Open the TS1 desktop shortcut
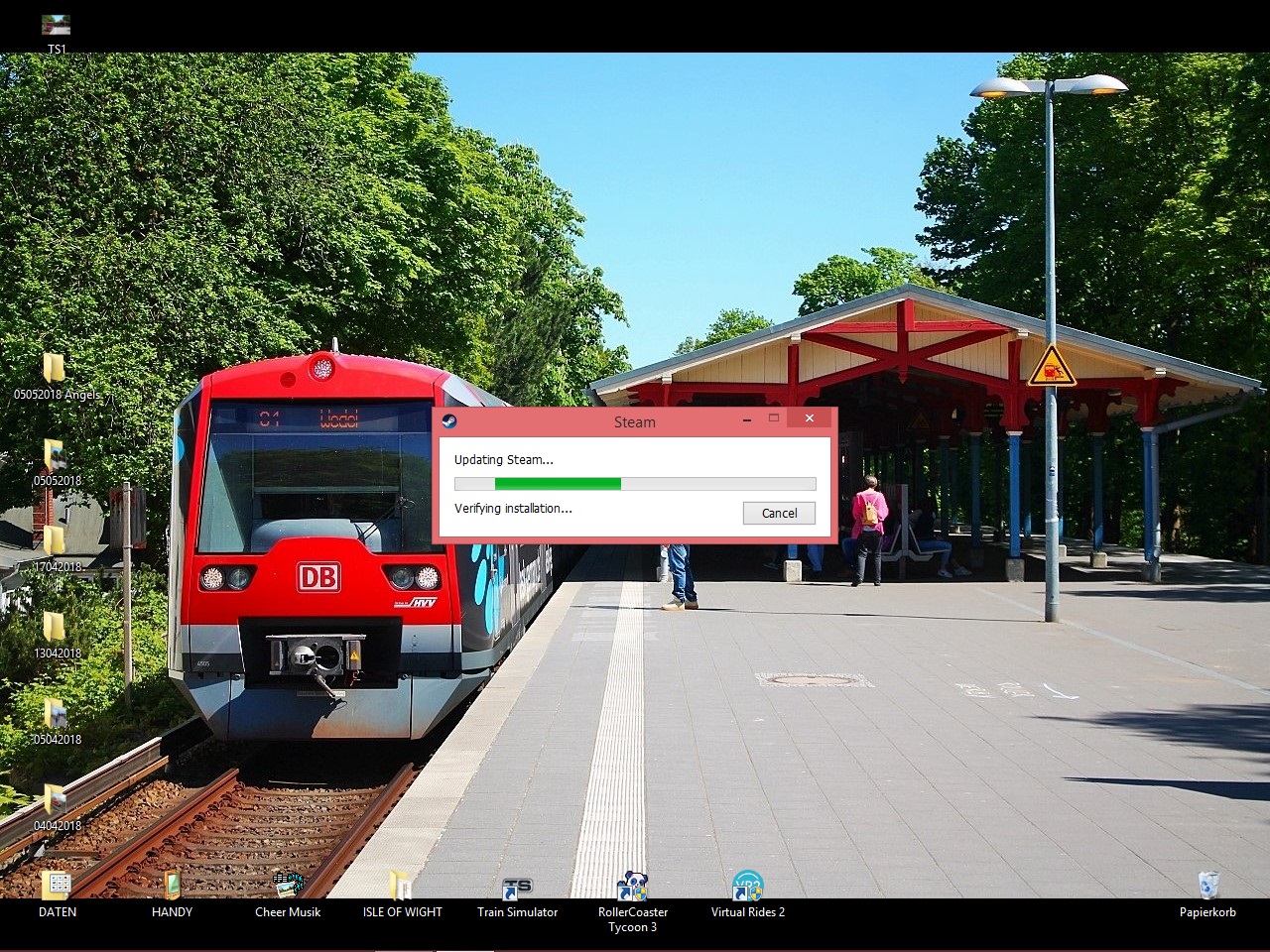Viewport: 1270px width, 952px height. (x=57, y=26)
